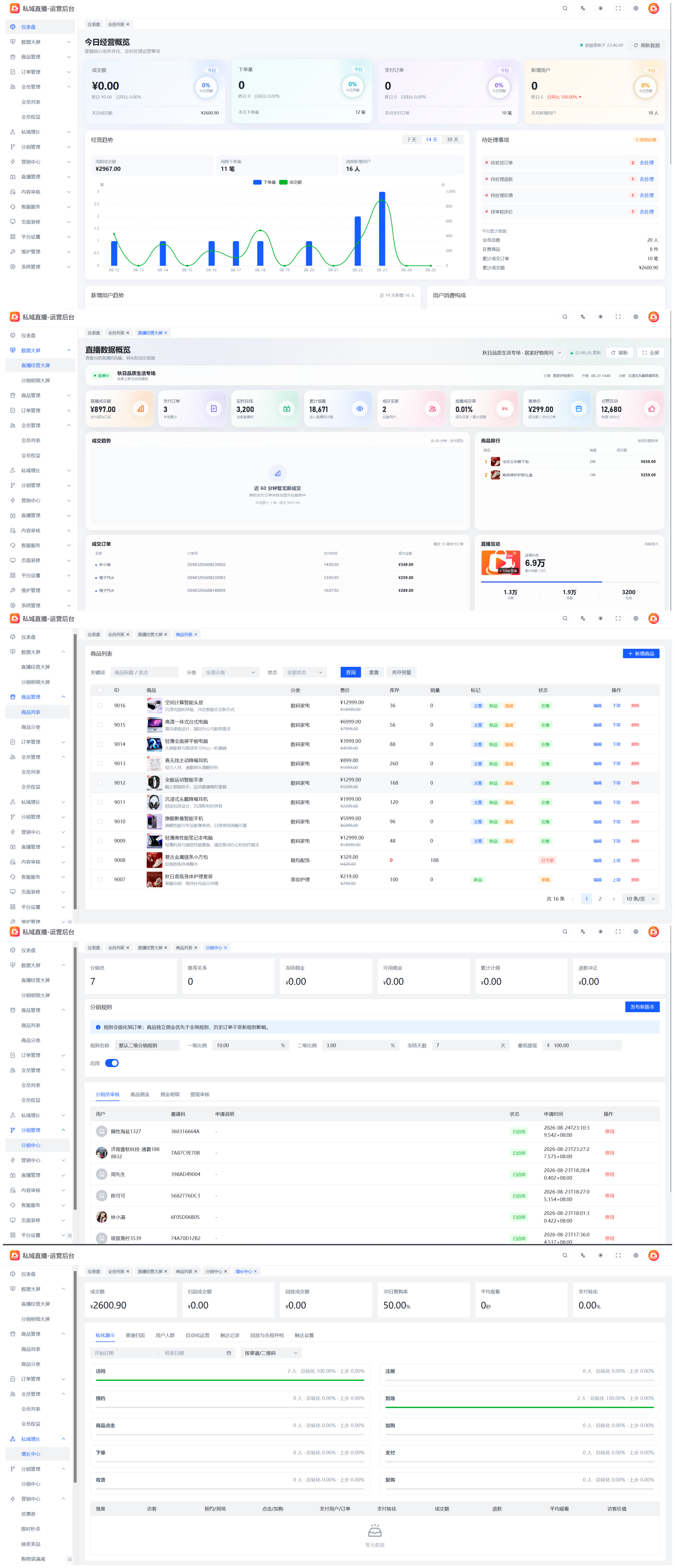Click the 实时在线 card live icon

click(287, 408)
